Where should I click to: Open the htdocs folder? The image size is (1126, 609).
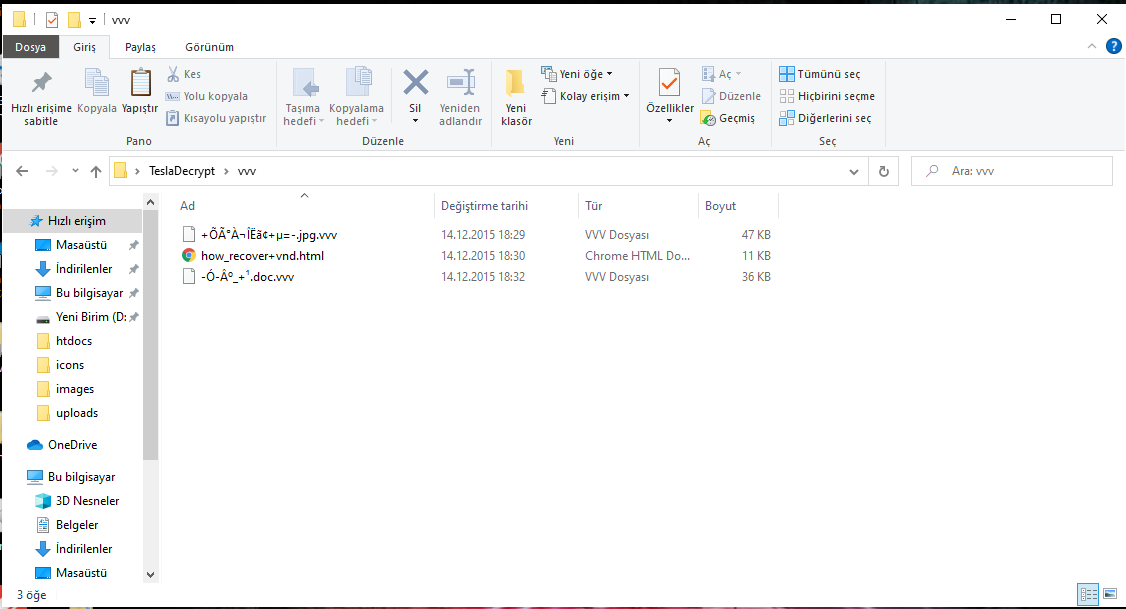coord(74,341)
